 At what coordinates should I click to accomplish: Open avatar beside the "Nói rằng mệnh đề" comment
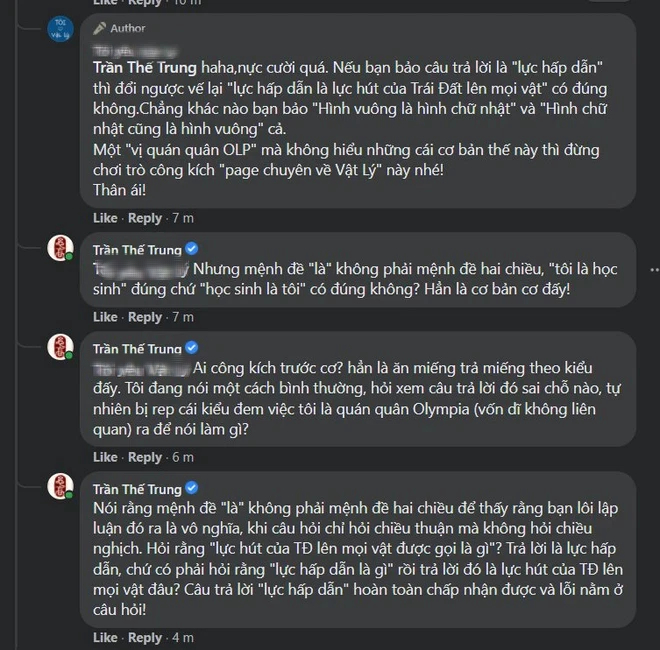(x=60, y=488)
